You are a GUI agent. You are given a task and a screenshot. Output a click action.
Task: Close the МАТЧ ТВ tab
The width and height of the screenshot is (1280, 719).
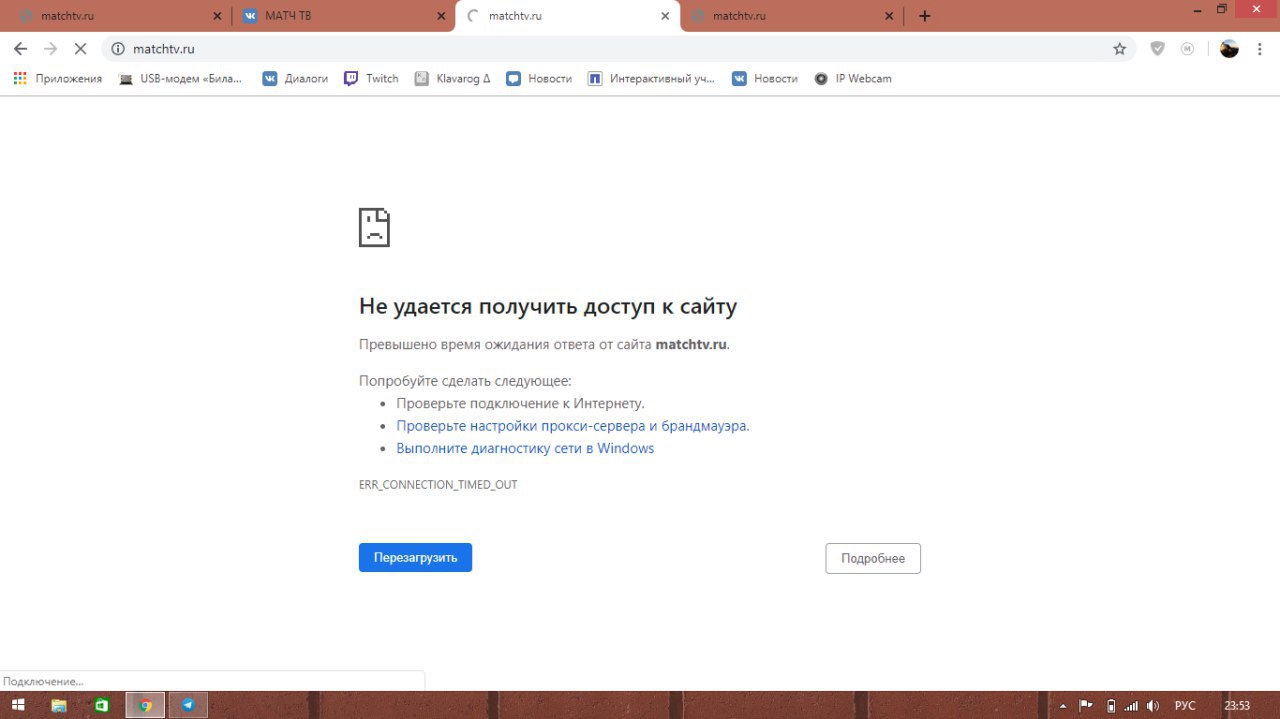(441, 16)
